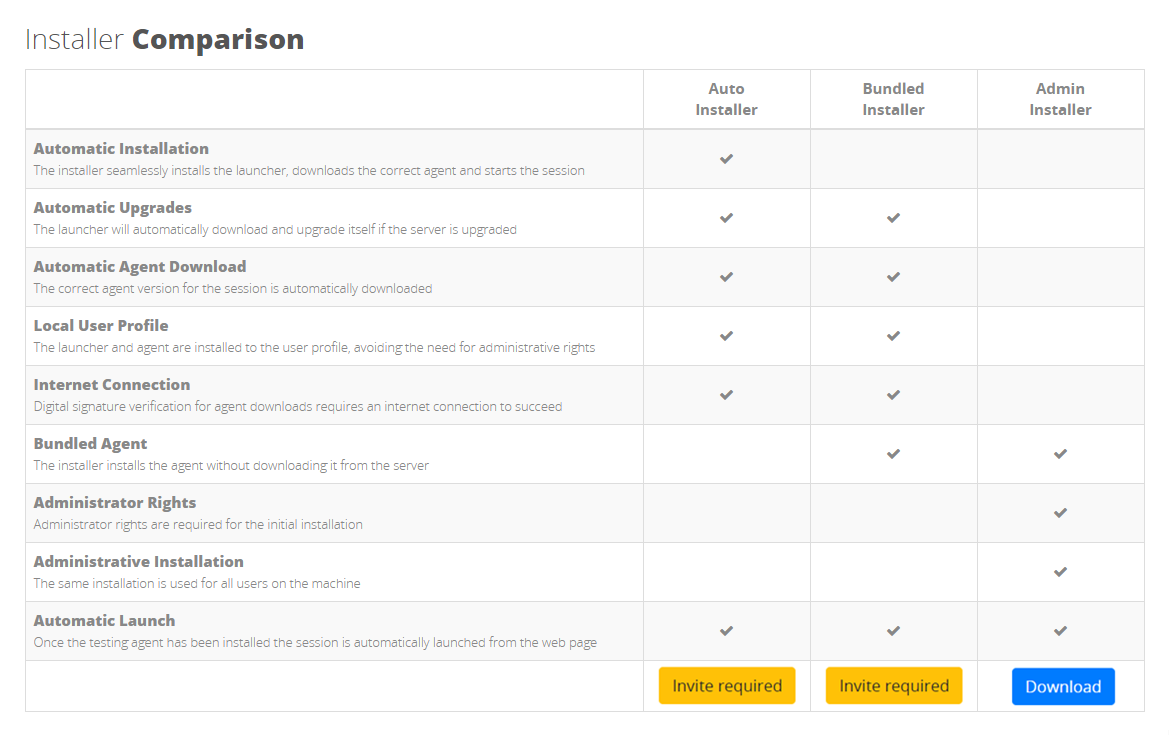1169x735 pixels.
Task: Click Auto Installer checkmark for Automatic Agent Download
Action: (727, 277)
